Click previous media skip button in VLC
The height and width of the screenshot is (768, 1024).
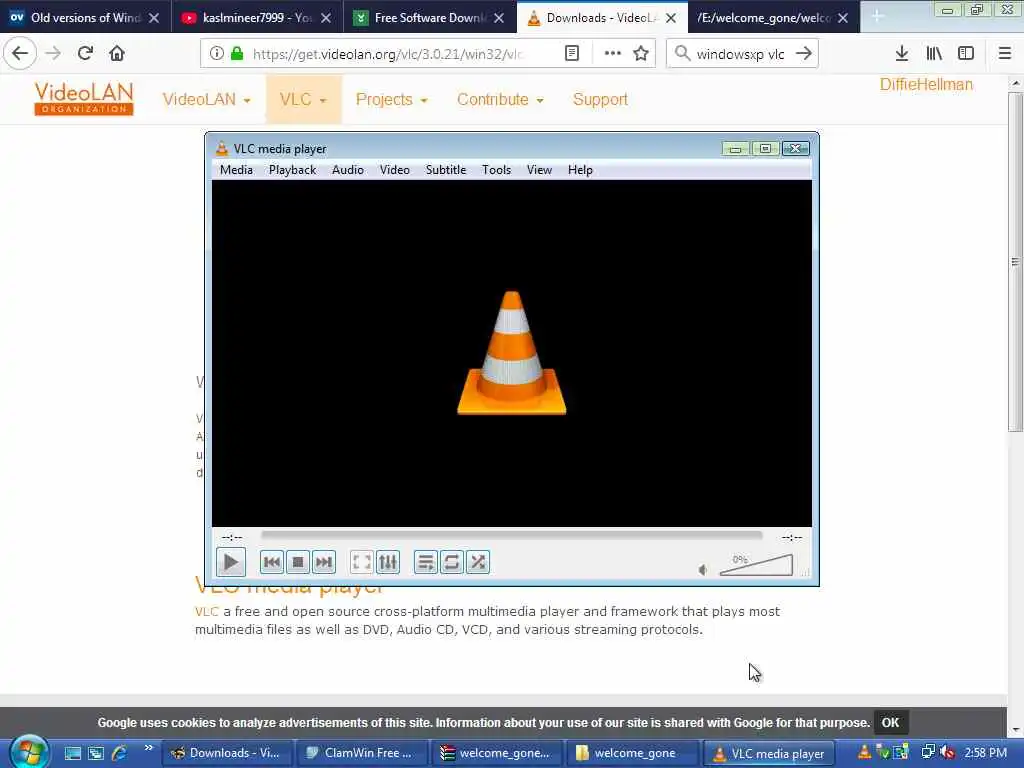tap(272, 562)
